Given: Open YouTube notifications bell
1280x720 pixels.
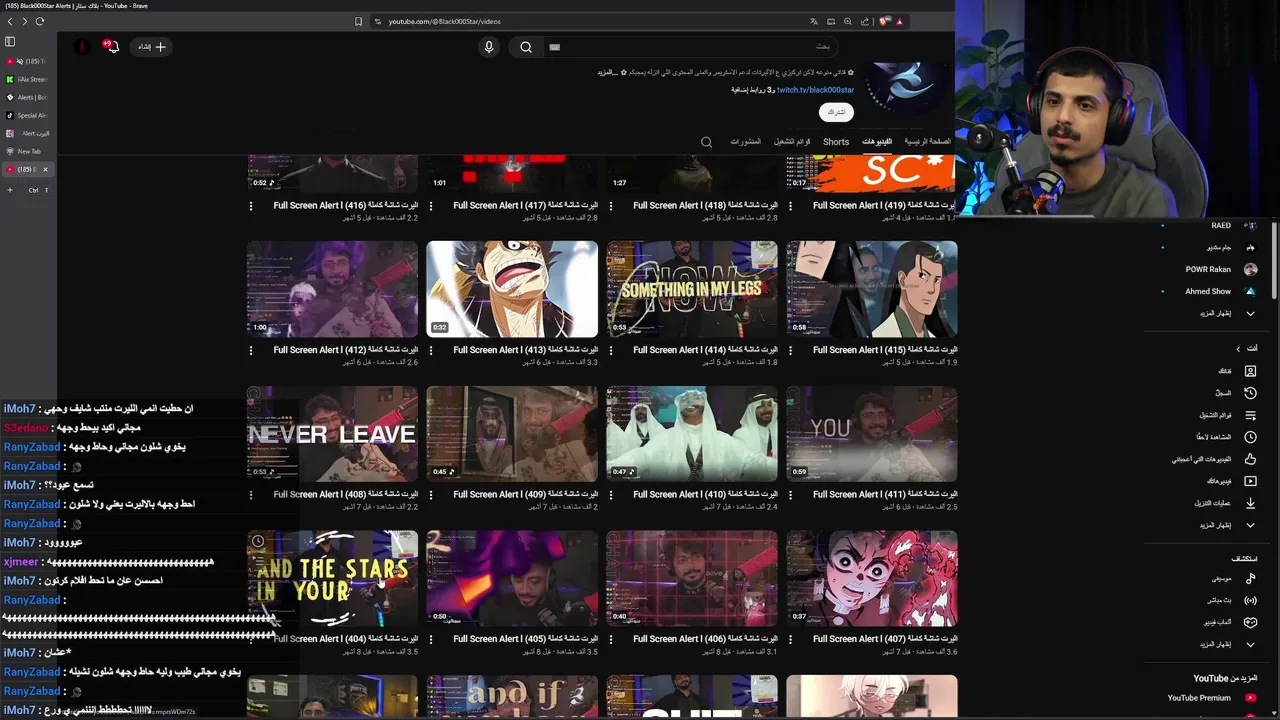Looking at the screenshot, I should (x=111, y=46).
